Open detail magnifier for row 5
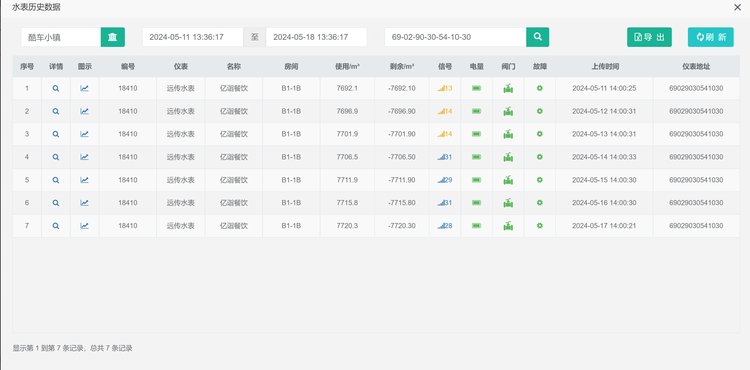The width and height of the screenshot is (750, 370). 56,180
